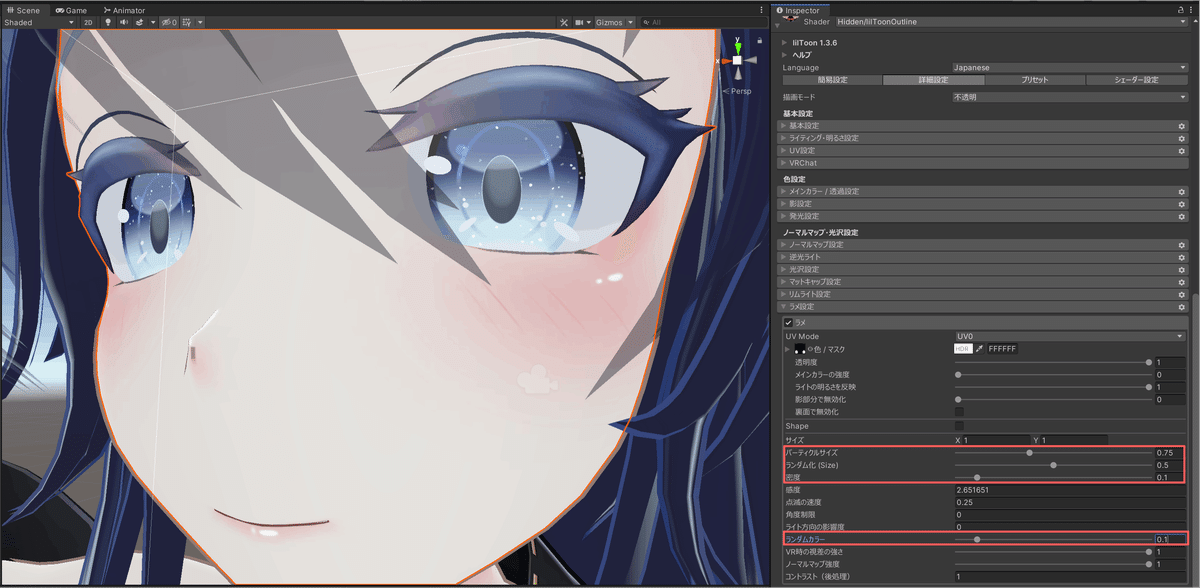Select the Inspector tab

[x=799, y=10]
